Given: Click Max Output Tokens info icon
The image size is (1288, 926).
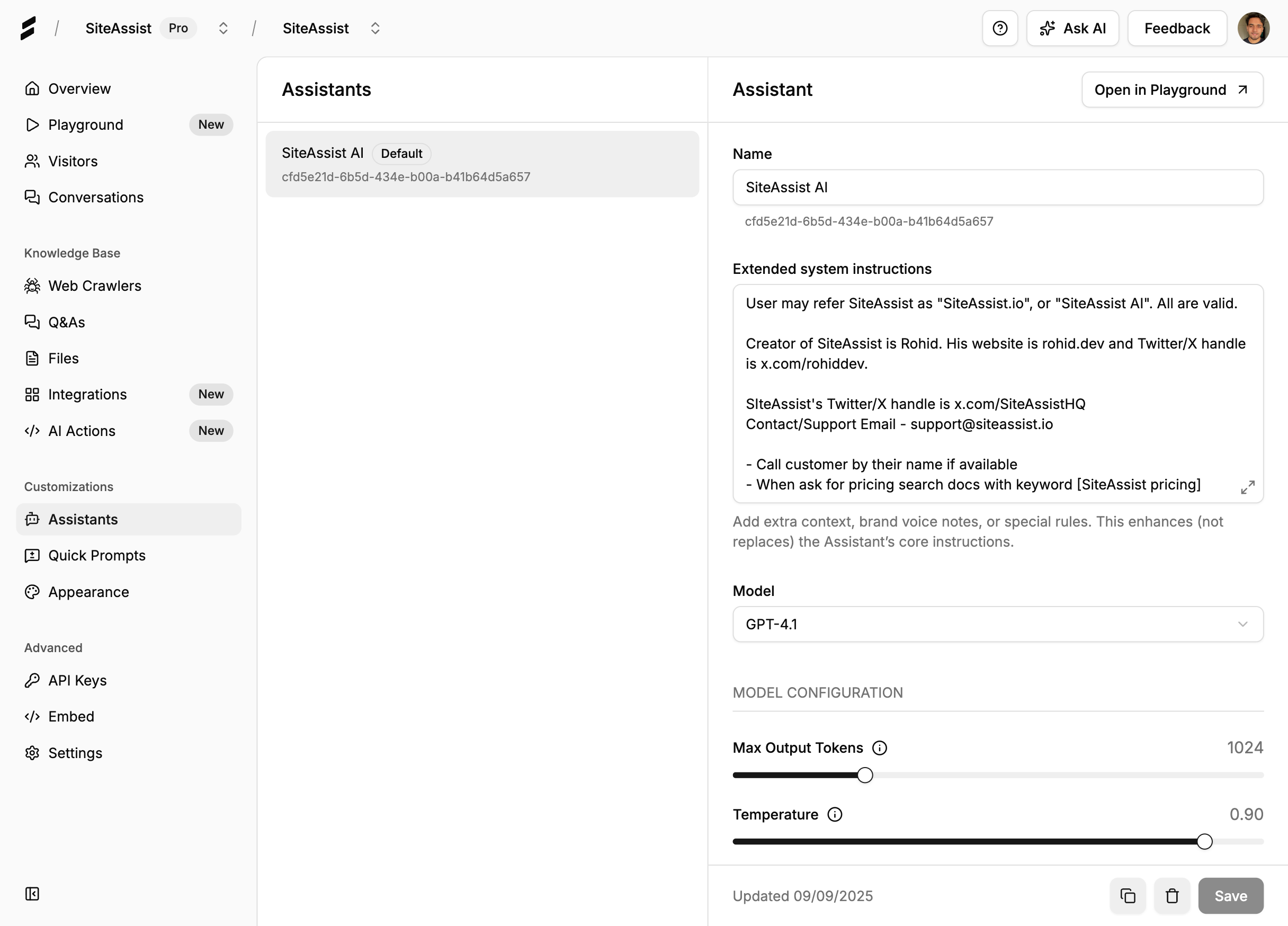Looking at the screenshot, I should 879,747.
